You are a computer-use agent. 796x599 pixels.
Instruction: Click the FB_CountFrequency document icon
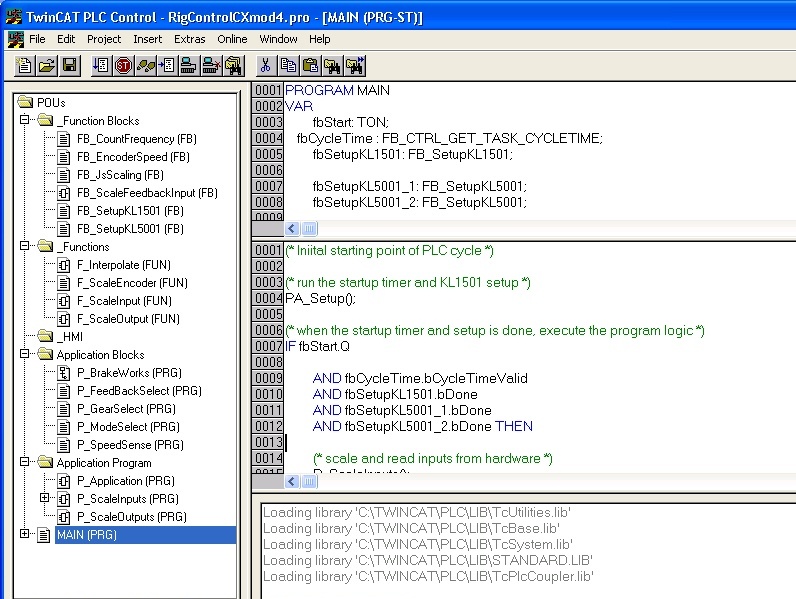click(x=63, y=139)
